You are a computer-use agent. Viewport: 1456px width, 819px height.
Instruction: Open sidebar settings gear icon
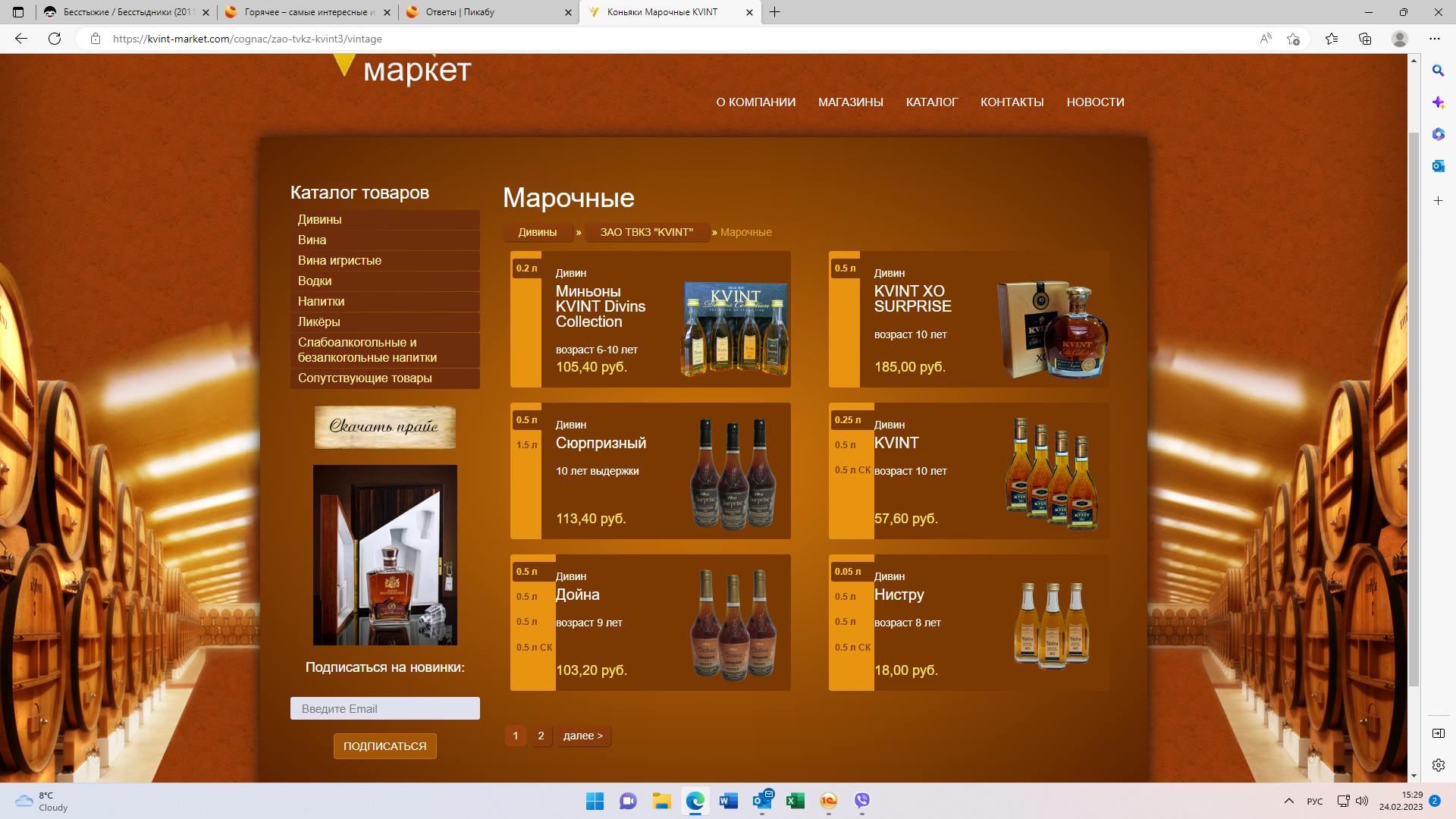pos(1438,765)
